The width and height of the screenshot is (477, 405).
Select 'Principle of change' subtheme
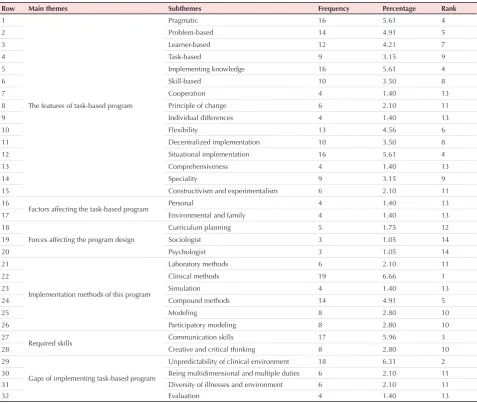[x=197, y=106]
